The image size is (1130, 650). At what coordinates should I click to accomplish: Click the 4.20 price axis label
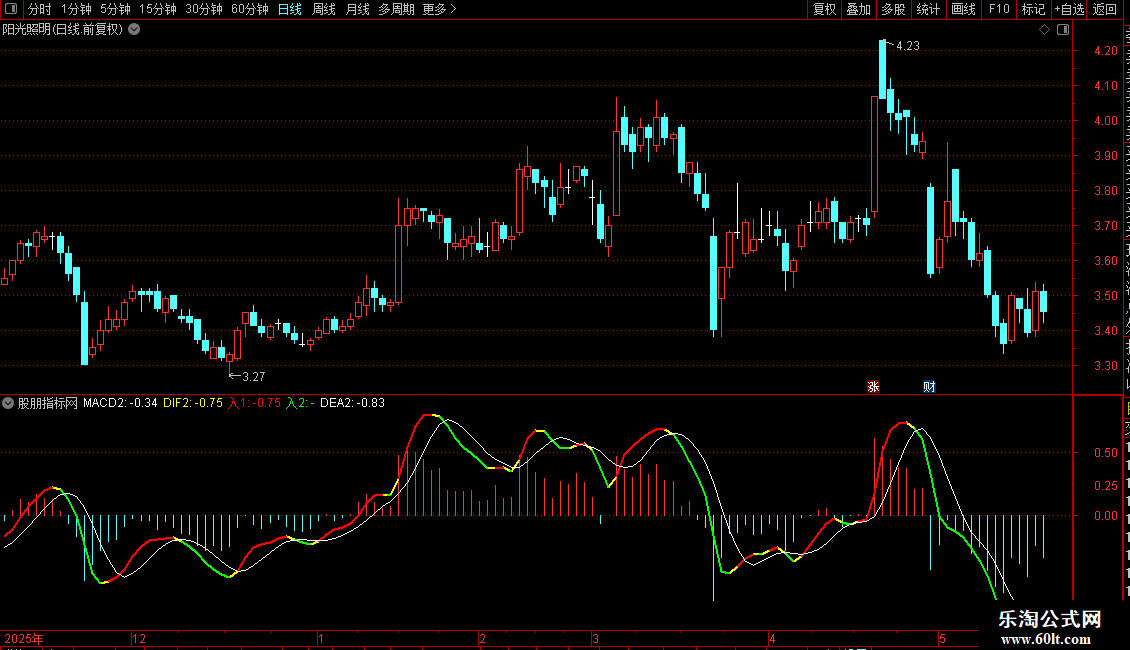click(1106, 51)
